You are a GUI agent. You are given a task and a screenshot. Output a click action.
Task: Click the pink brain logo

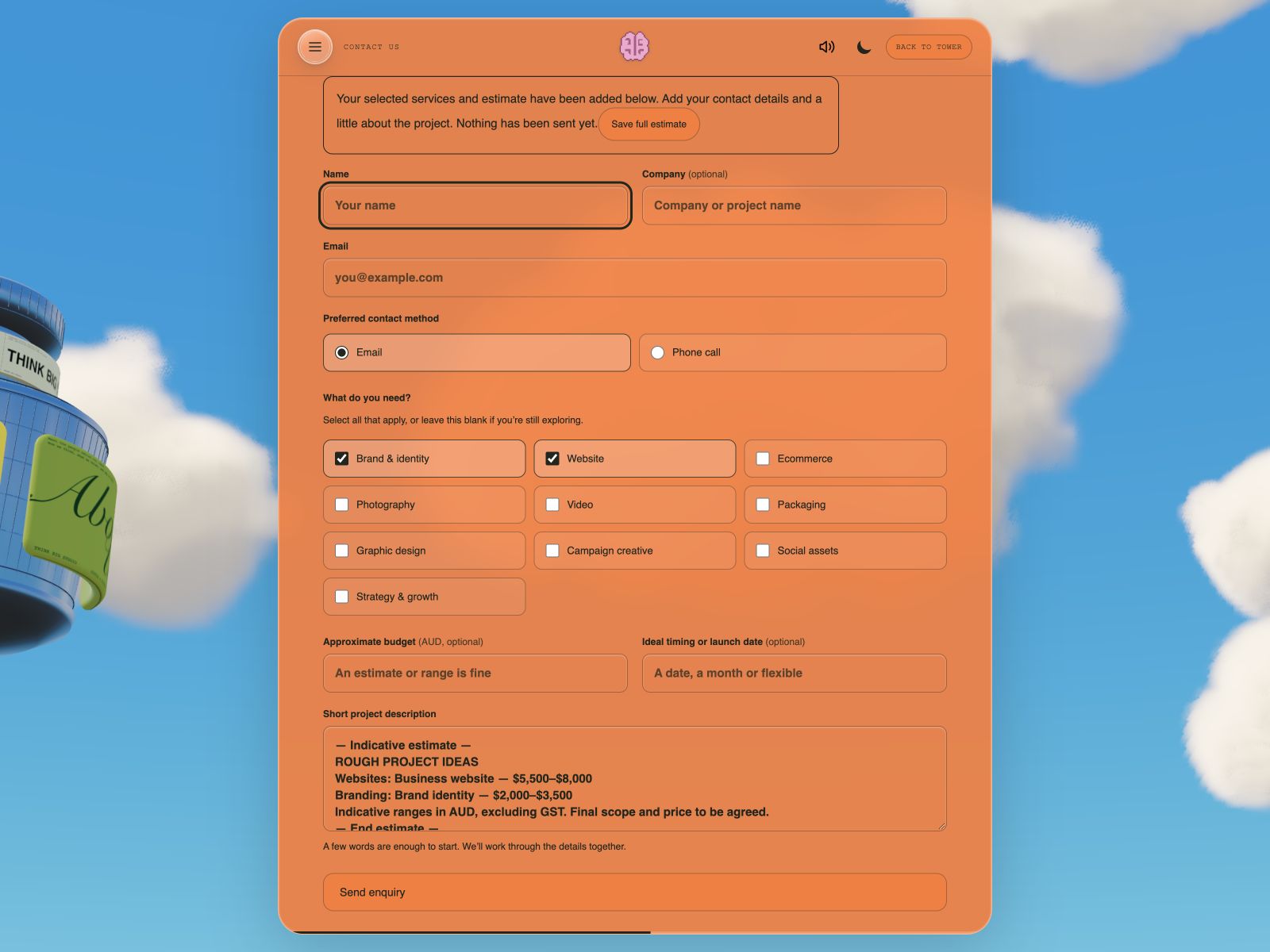point(634,46)
